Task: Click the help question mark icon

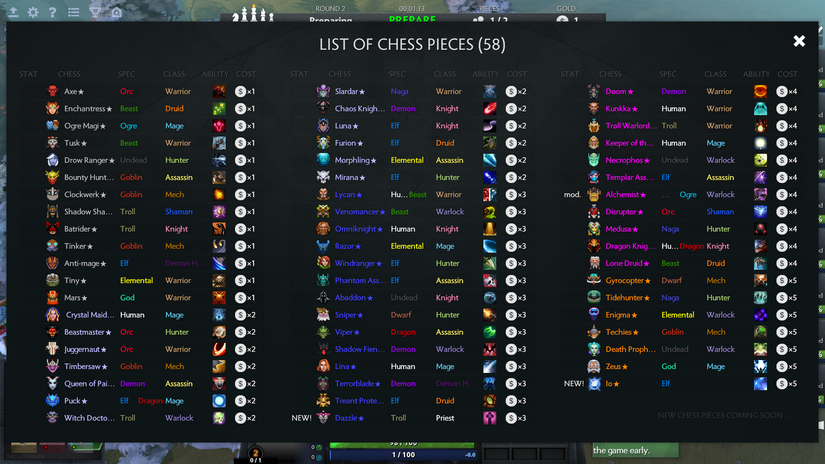Action: [x=53, y=12]
